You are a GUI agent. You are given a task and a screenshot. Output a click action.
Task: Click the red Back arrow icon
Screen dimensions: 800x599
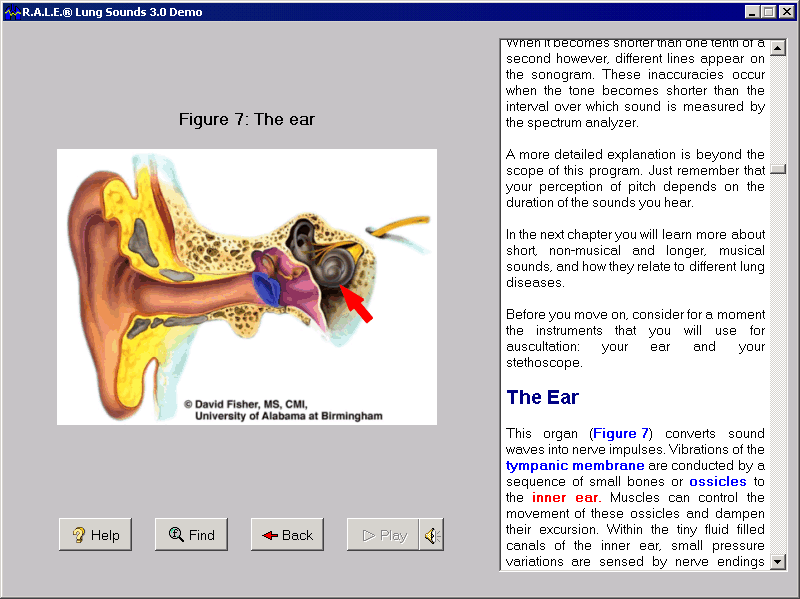click(x=268, y=534)
